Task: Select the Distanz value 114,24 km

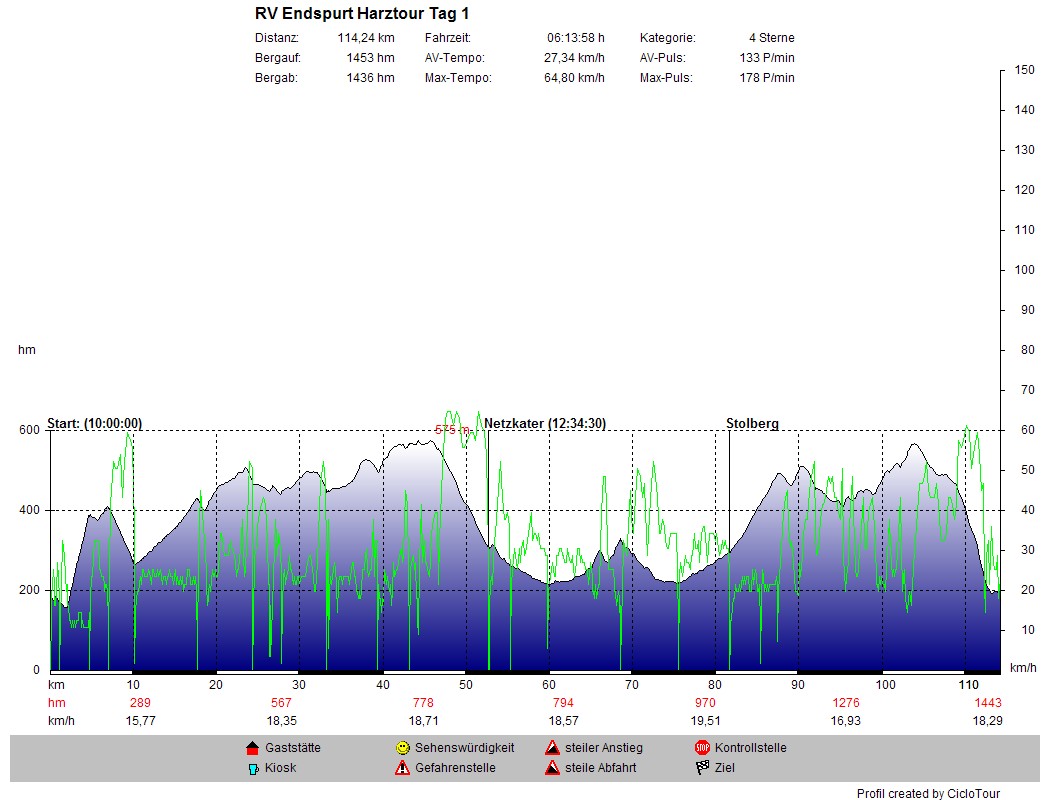Action: tap(365, 38)
